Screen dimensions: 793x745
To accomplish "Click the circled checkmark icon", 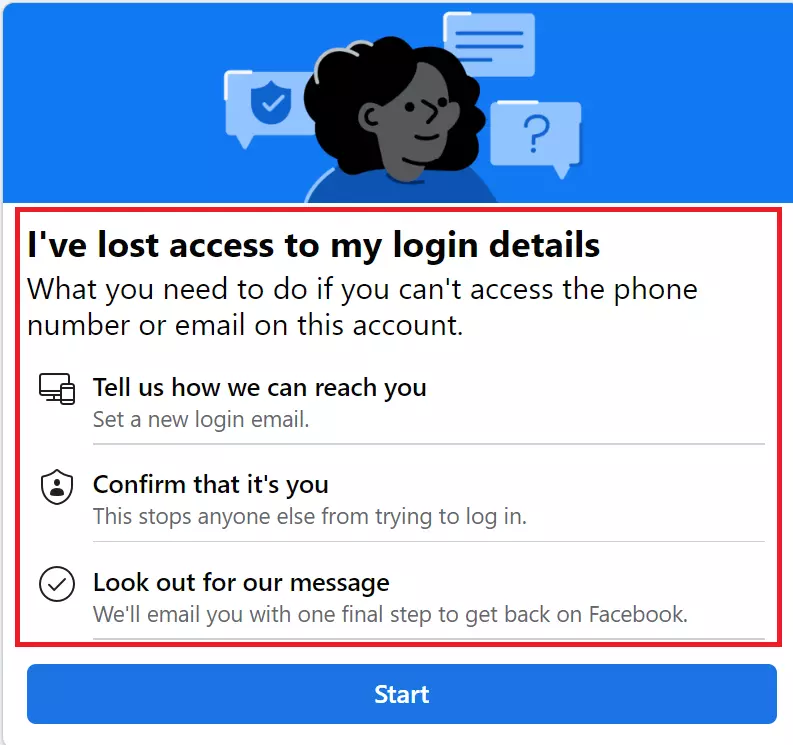I will point(57,584).
